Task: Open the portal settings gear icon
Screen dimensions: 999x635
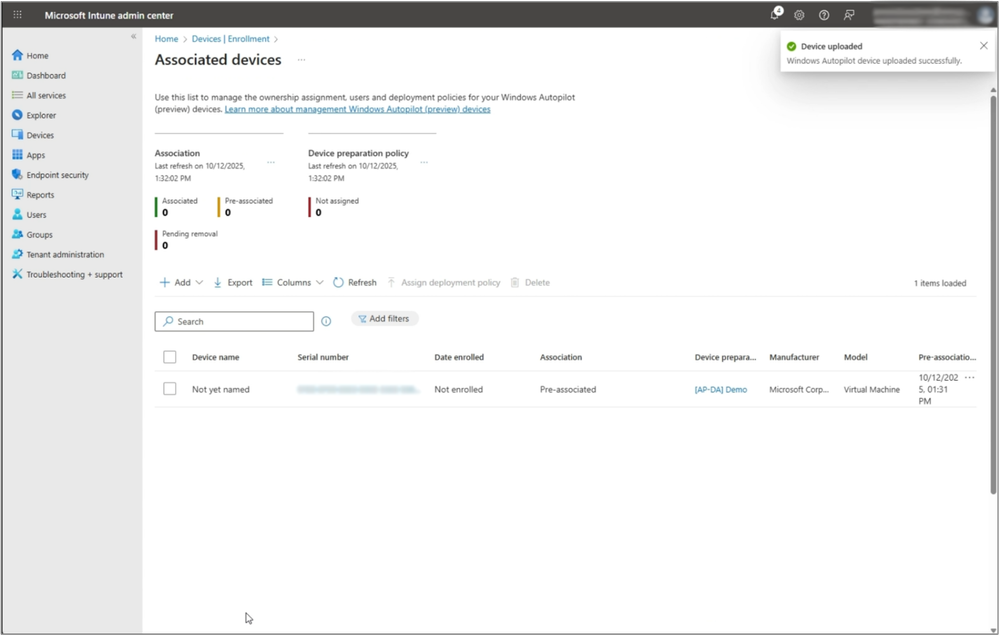Action: (799, 15)
